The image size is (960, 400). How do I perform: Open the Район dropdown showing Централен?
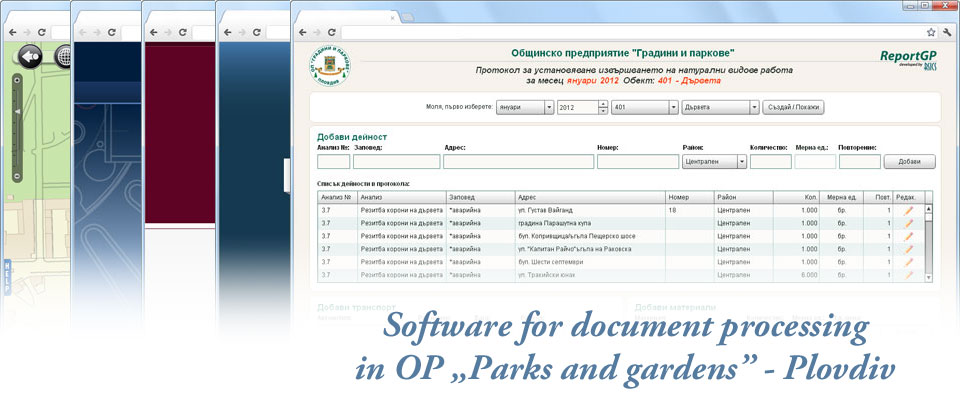714,162
